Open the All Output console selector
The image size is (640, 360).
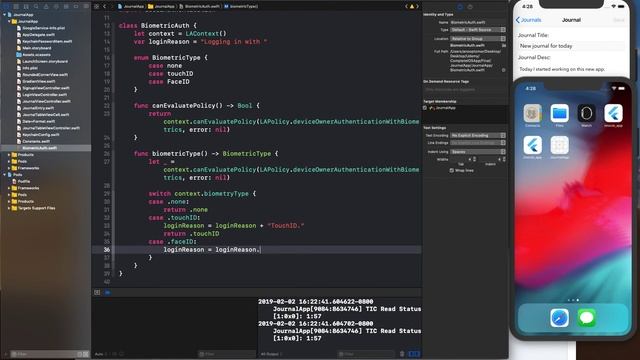point(271,354)
